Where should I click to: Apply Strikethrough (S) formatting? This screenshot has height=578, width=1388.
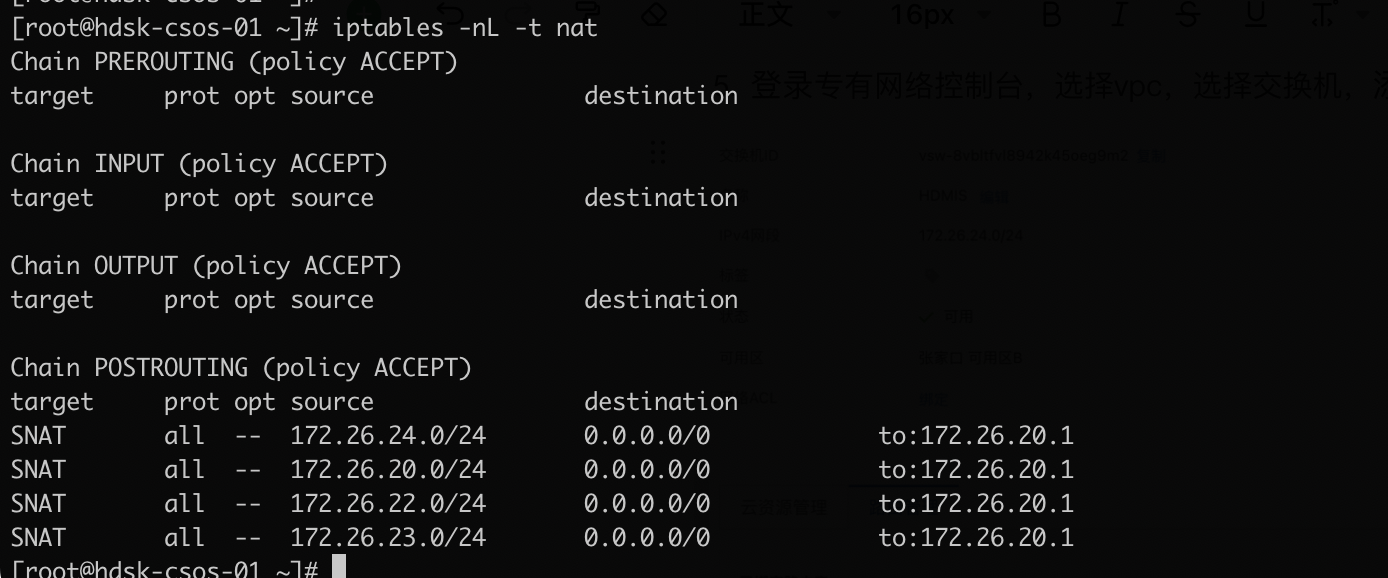click(1188, 14)
